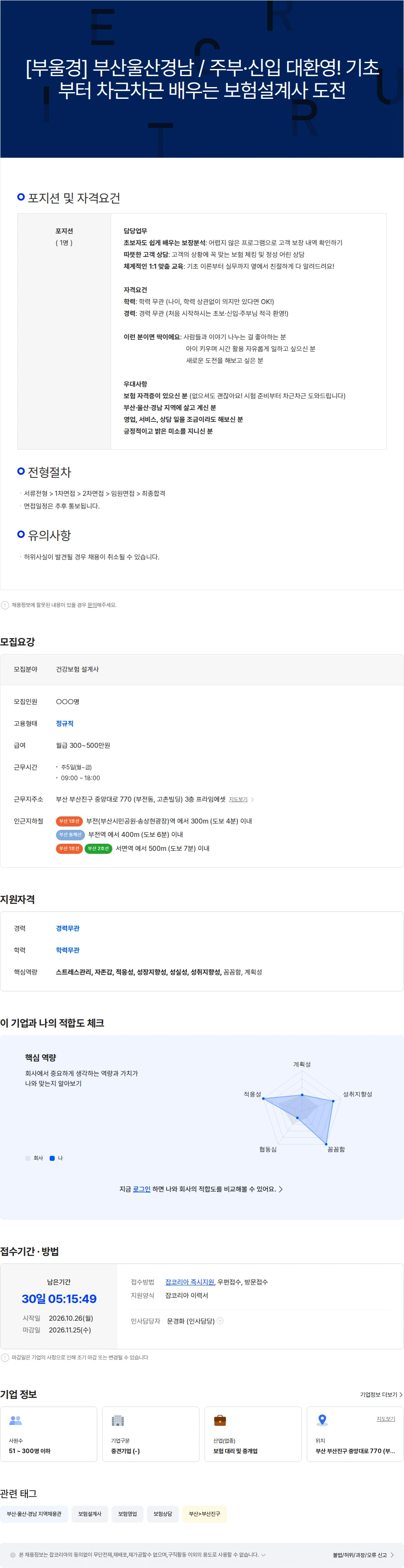Click the chevron after 비교해볼 수 있어요
The height and width of the screenshot is (1568, 404).
280,1189
